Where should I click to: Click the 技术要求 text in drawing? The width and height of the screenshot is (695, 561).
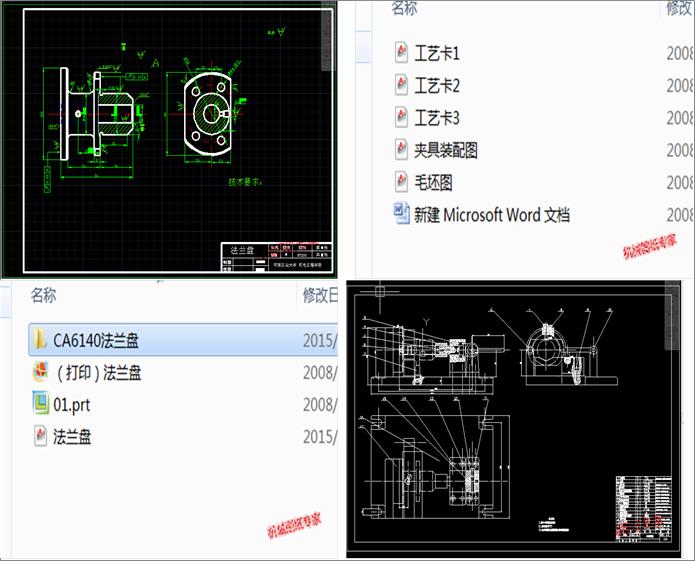pyautogui.click(x=245, y=182)
